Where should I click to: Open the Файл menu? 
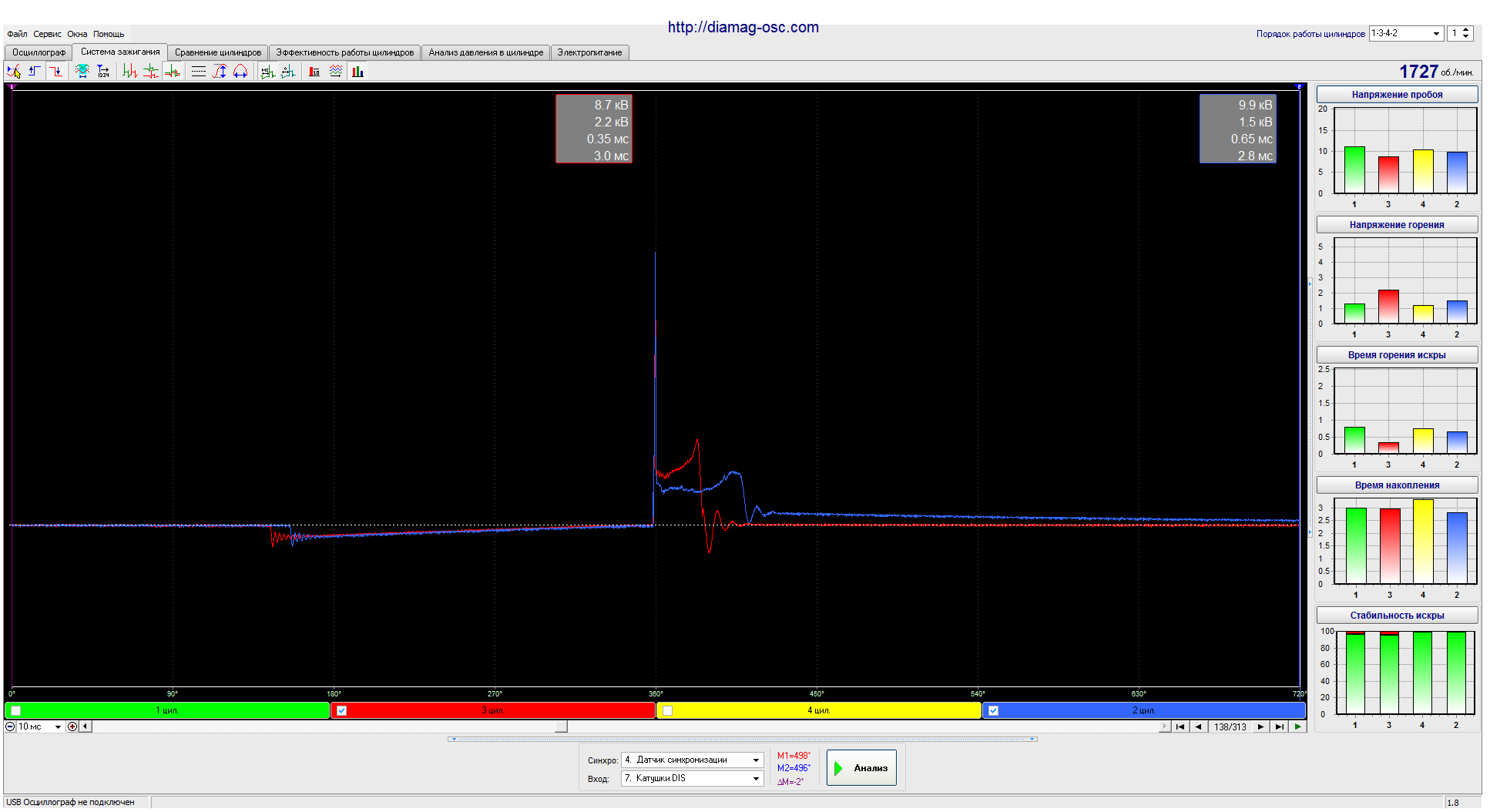[x=17, y=34]
